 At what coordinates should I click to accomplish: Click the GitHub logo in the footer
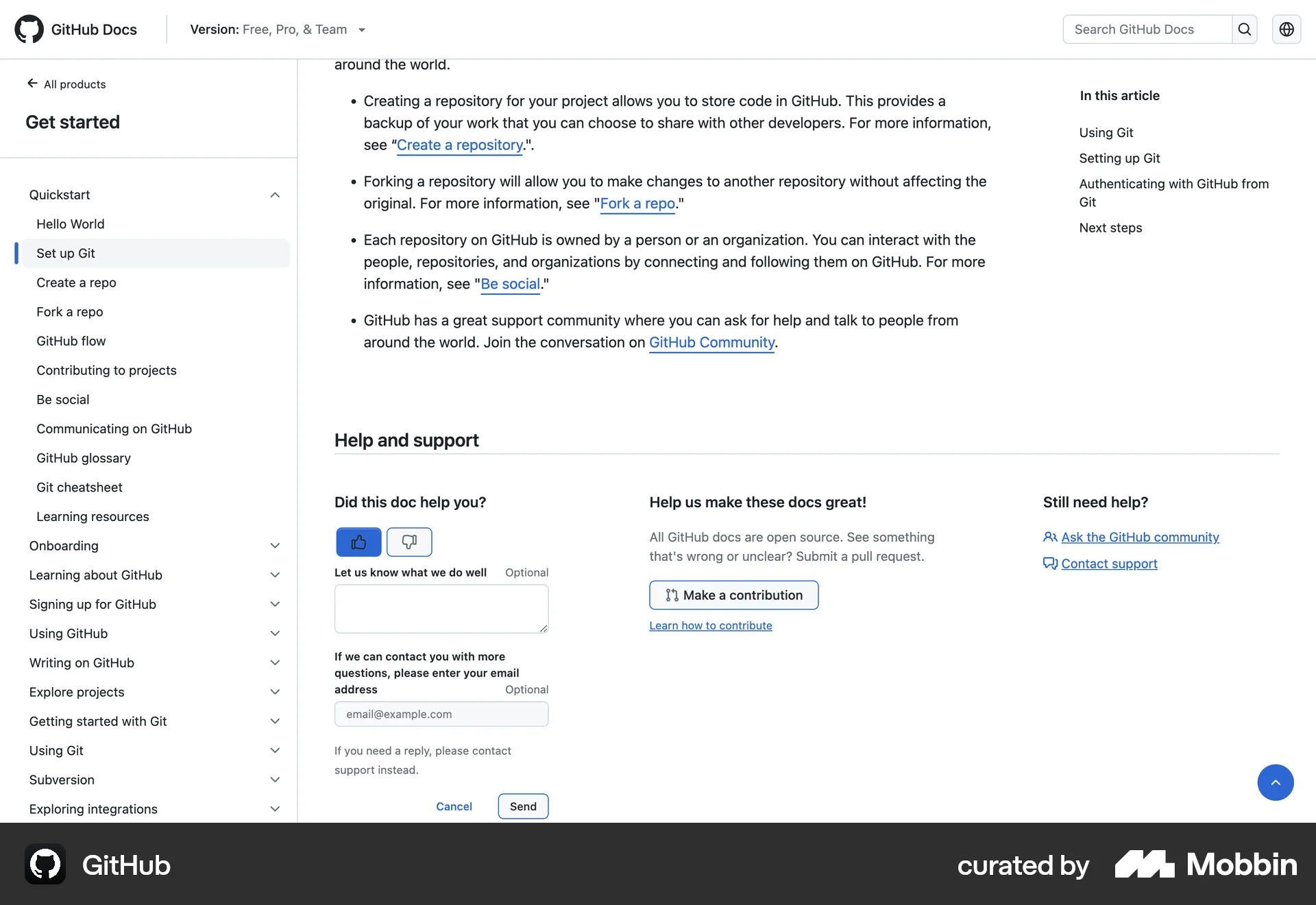point(44,864)
